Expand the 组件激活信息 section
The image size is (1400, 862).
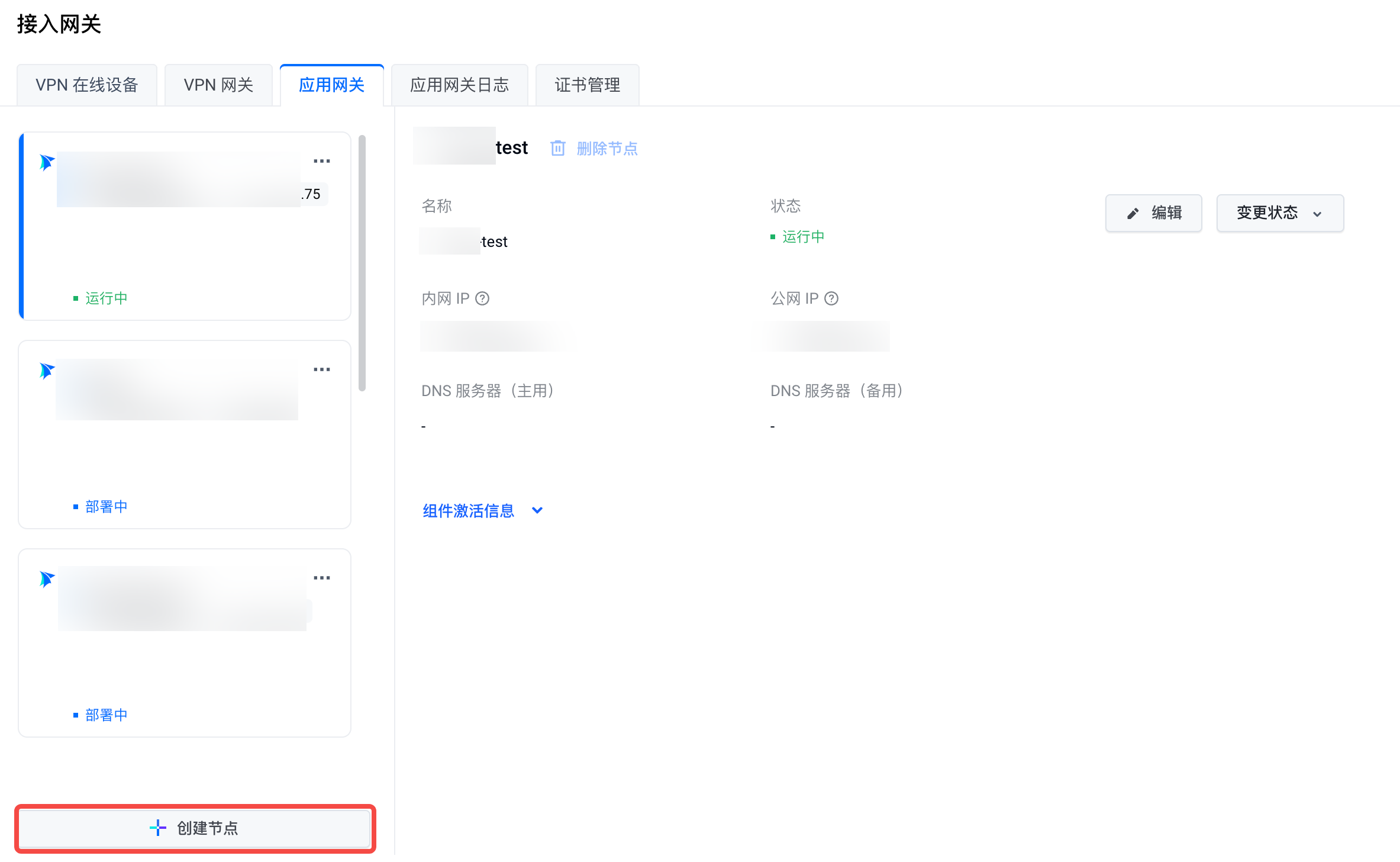[x=468, y=510]
